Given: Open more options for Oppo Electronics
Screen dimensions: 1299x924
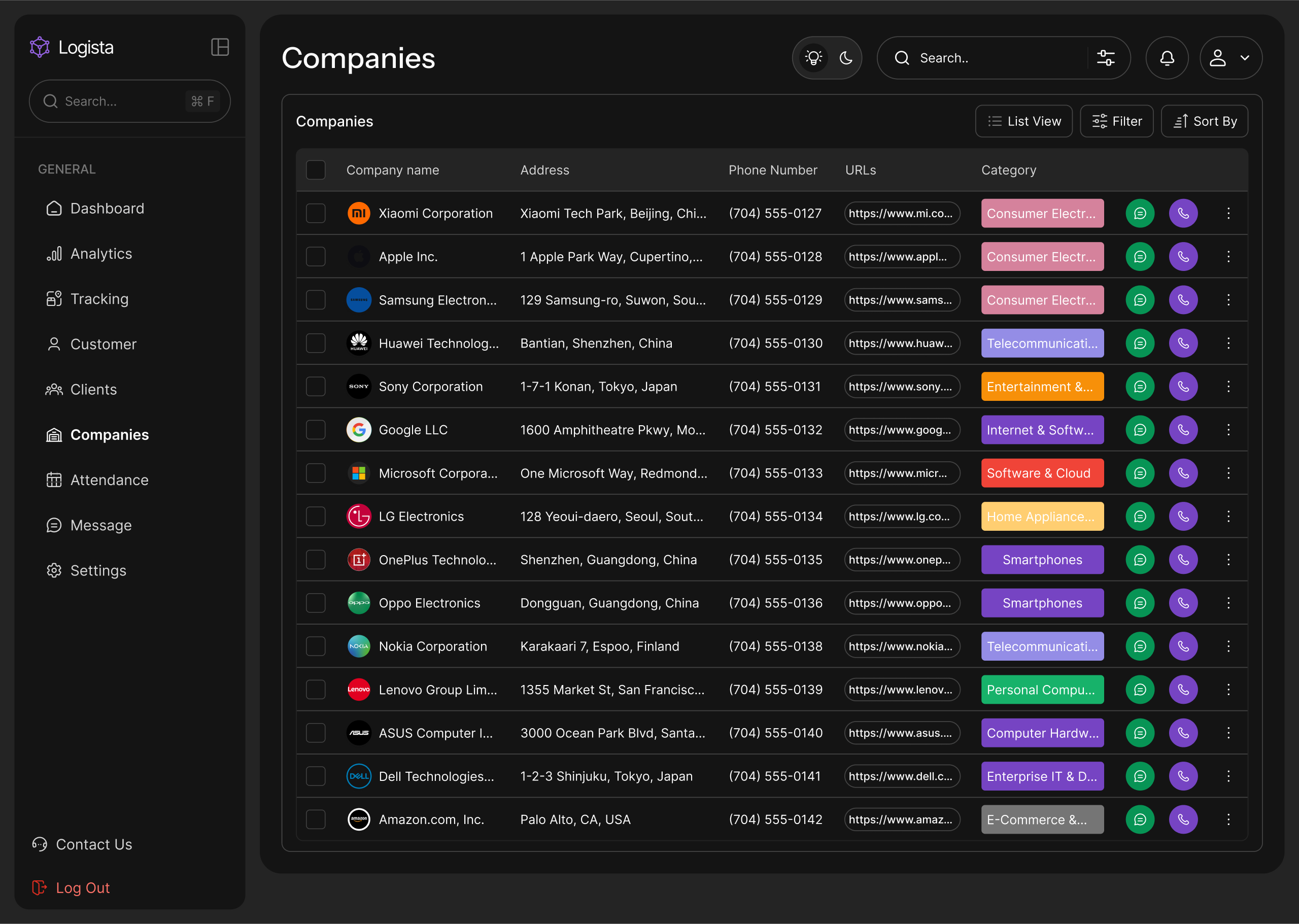Looking at the screenshot, I should (1228, 602).
